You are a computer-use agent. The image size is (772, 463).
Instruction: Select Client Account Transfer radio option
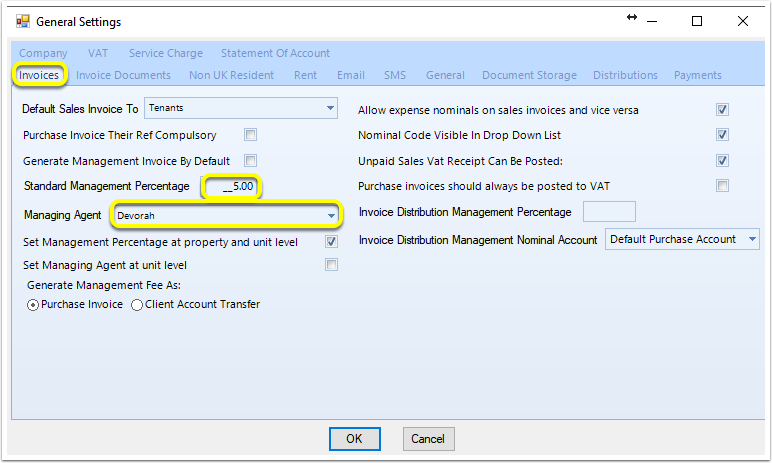click(137, 305)
